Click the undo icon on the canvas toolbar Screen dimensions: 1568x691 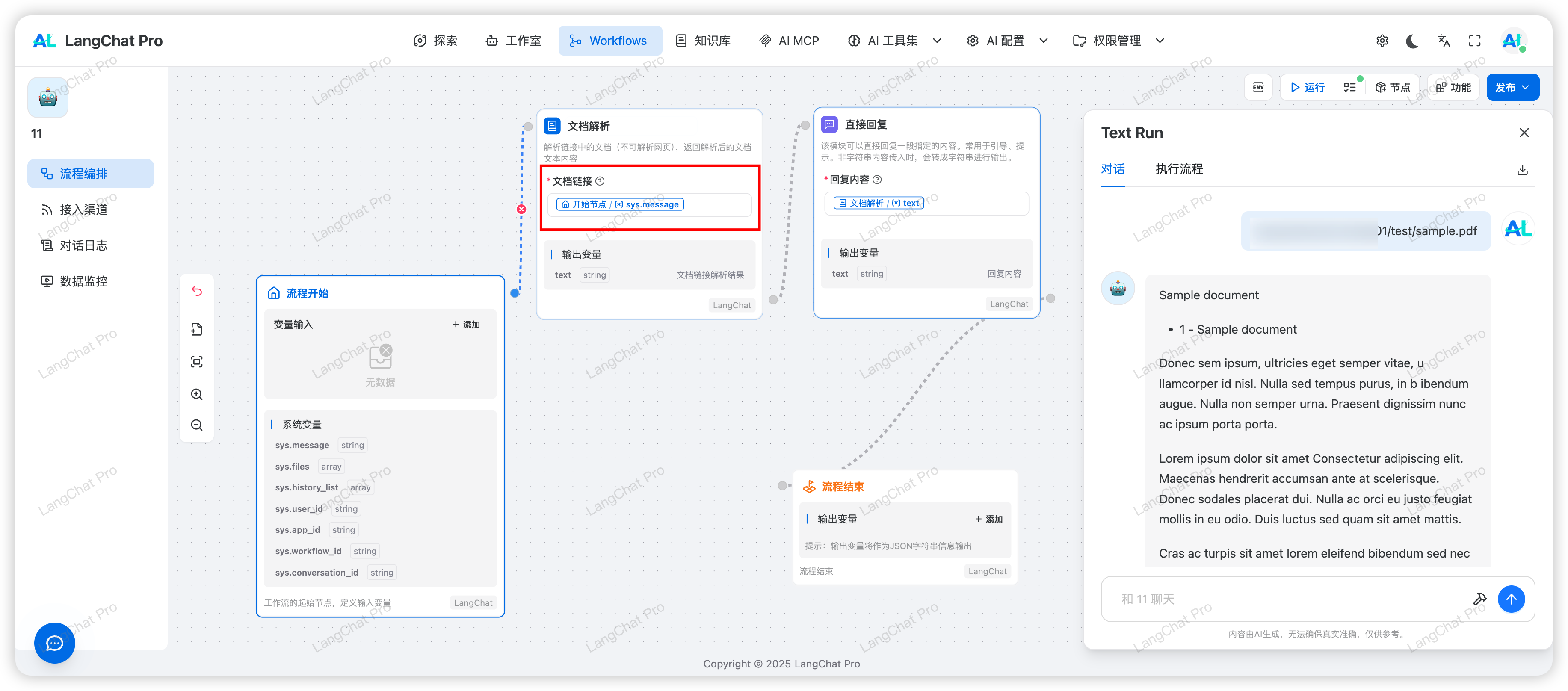pyautogui.click(x=197, y=291)
